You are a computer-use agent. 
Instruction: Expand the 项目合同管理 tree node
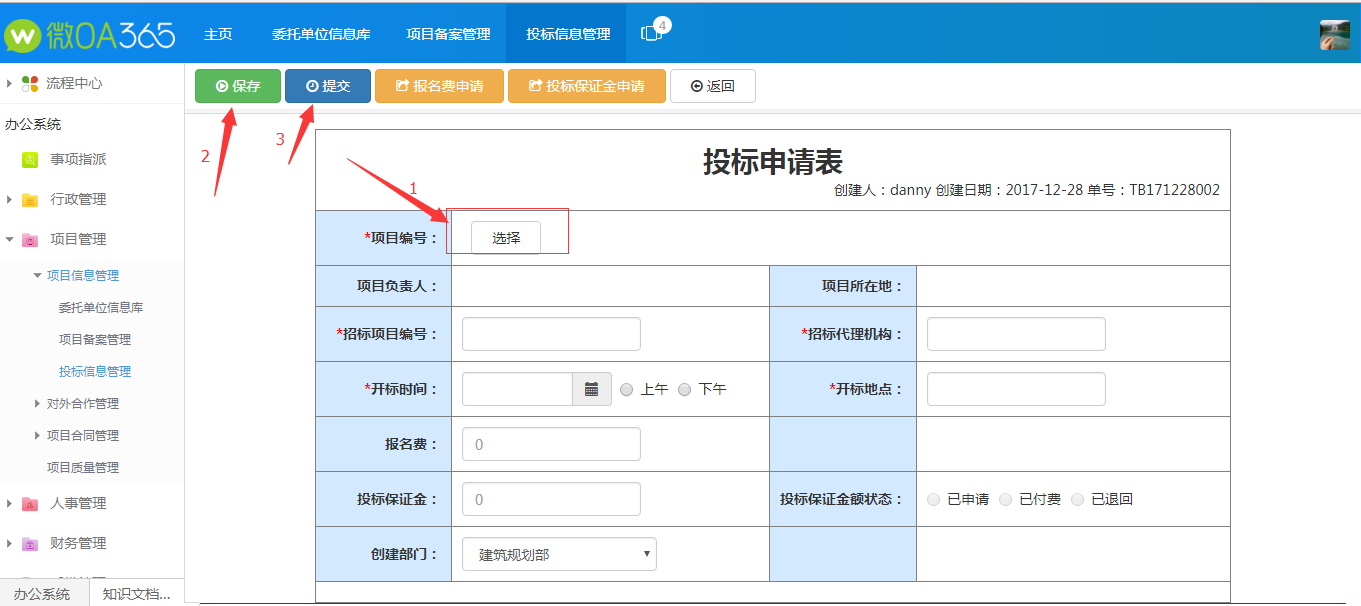38,436
